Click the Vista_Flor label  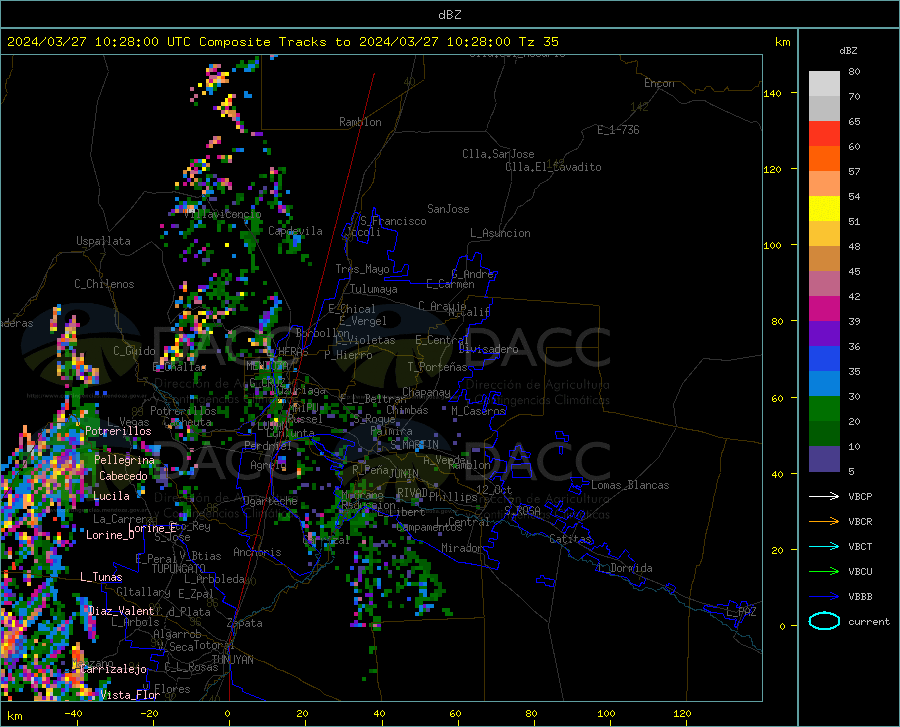pyautogui.click(x=130, y=695)
